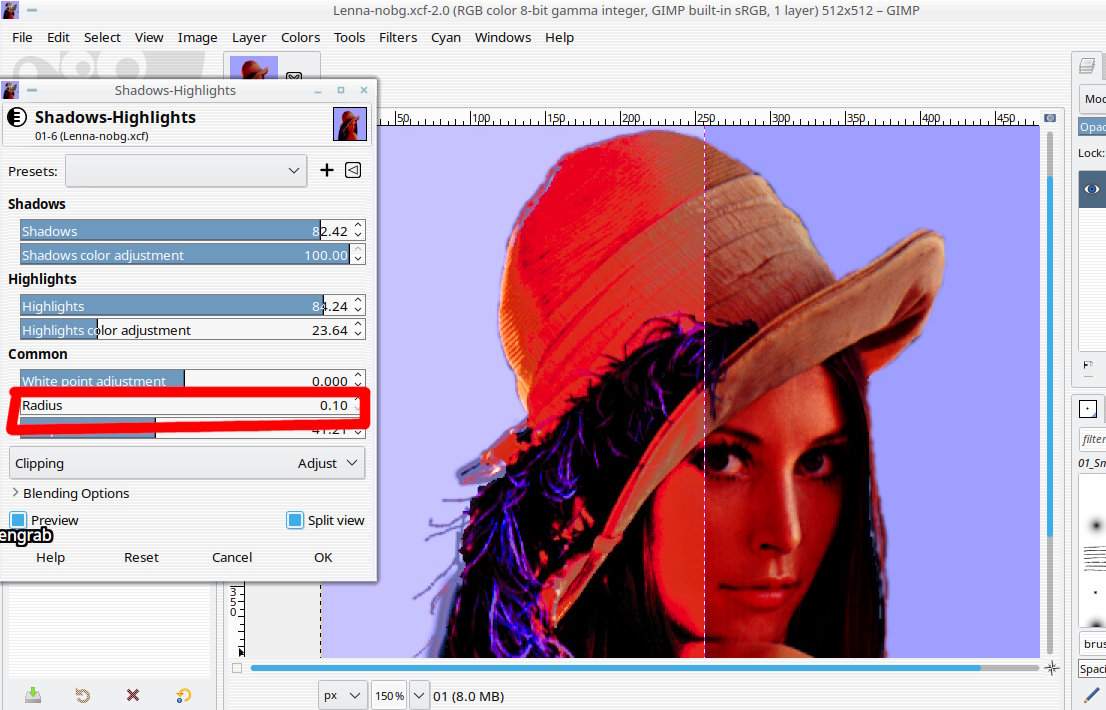Open the Colors menu
The image size is (1106, 710).
pyautogui.click(x=300, y=37)
